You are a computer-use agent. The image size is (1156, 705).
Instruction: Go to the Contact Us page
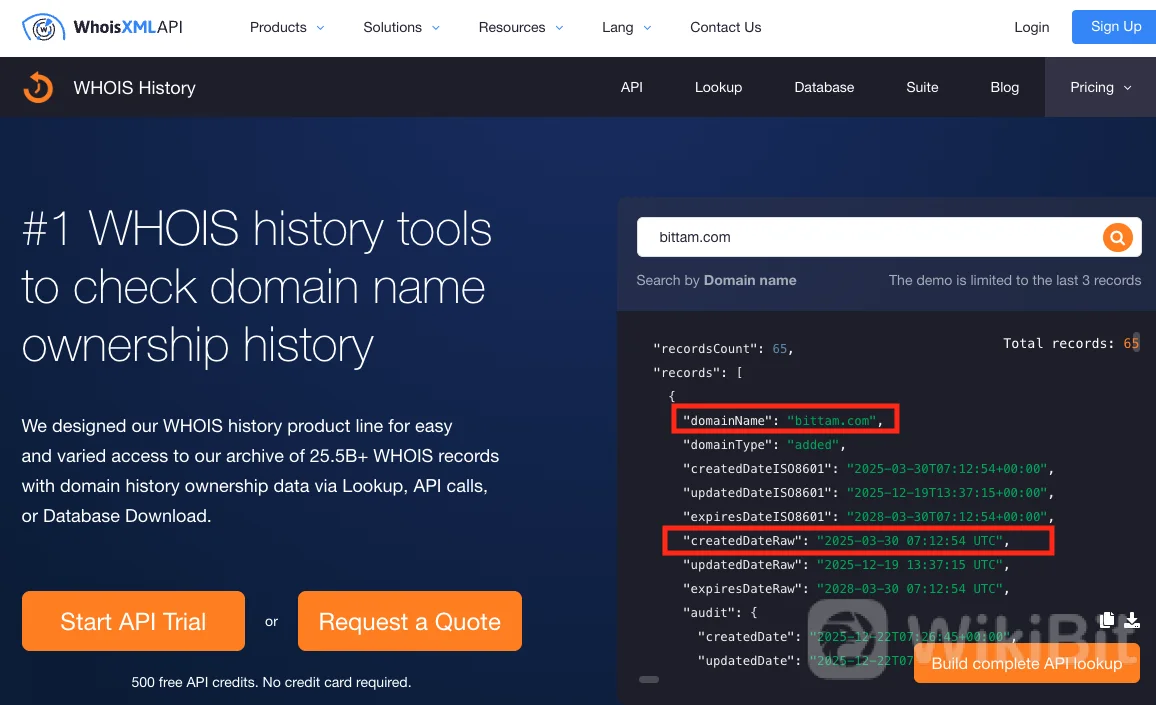[725, 28]
